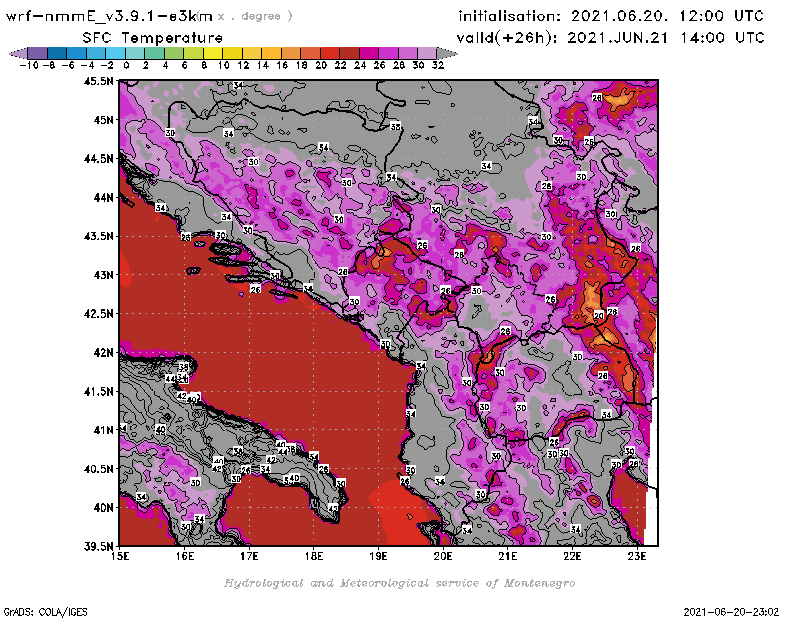This screenshot has height=618, width=800.
Task: Click the green 2 to 4 legend swatch
Action: coord(155,53)
